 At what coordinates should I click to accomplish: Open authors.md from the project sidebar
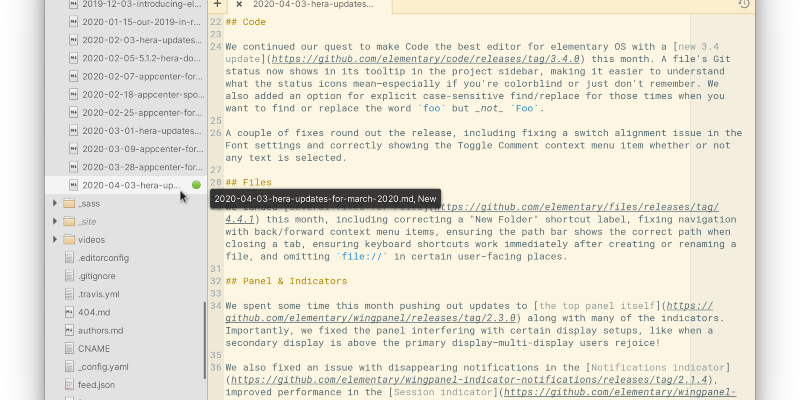pyautogui.click(x=100, y=330)
